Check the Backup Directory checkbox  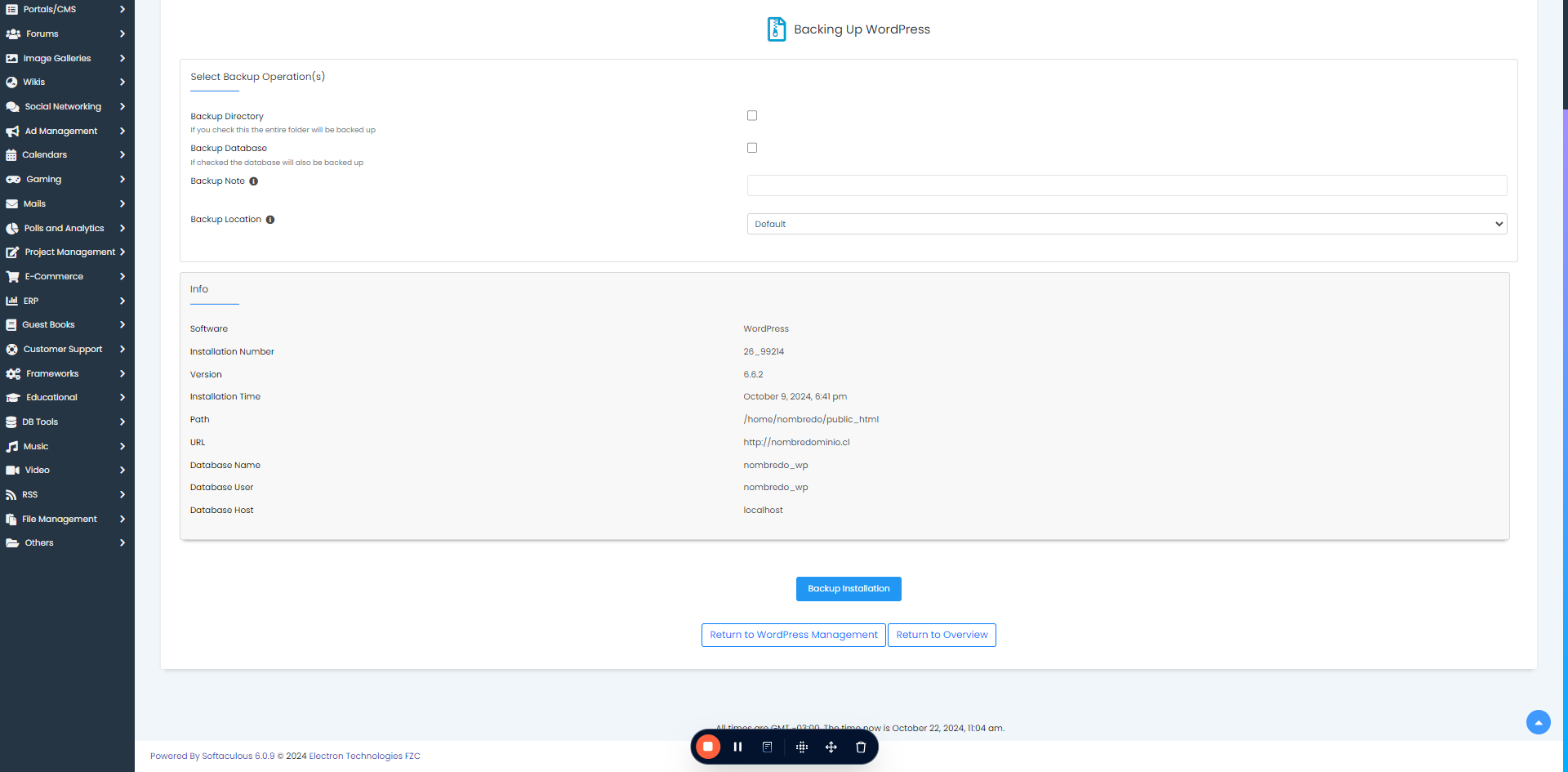(x=752, y=116)
